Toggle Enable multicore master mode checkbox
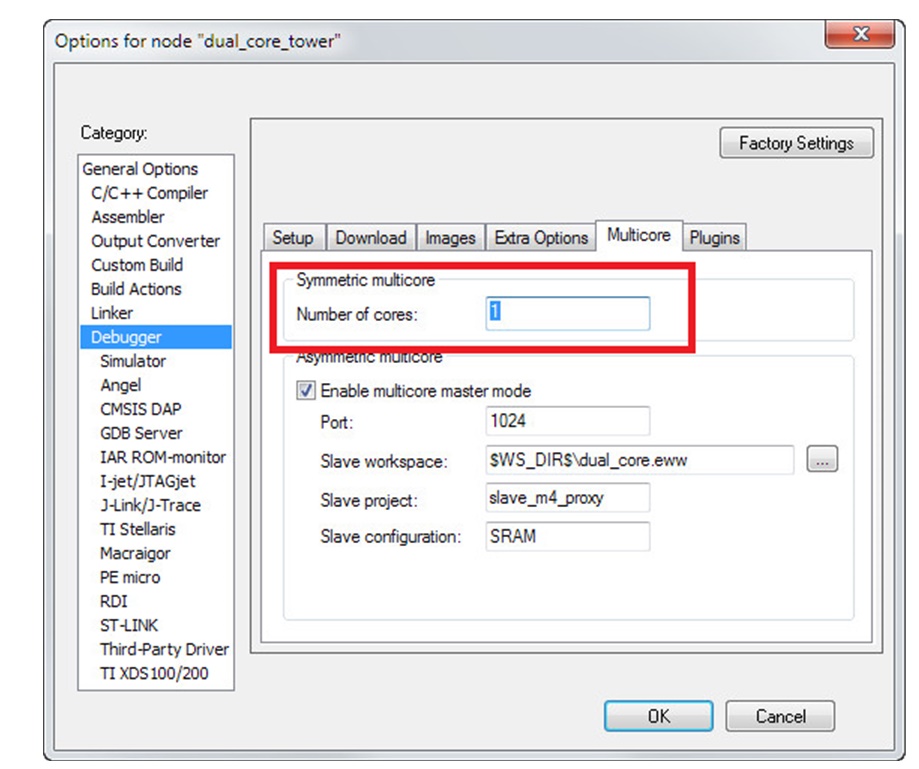The height and width of the screenshot is (769, 919). pos(307,391)
